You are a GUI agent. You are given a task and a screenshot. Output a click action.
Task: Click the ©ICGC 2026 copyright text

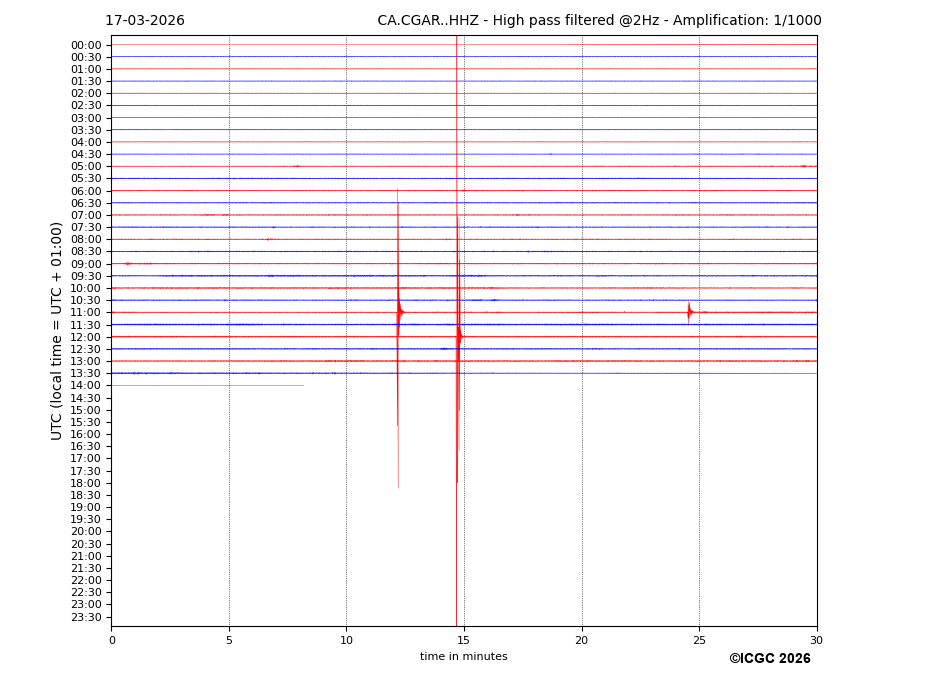click(769, 659)
